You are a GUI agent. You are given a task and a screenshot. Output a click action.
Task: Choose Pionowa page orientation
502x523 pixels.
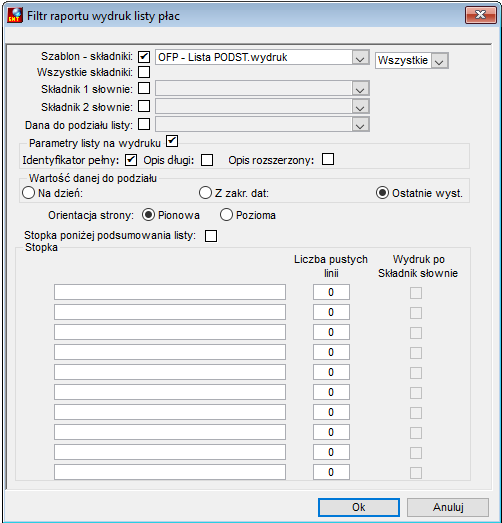[148, 215]
